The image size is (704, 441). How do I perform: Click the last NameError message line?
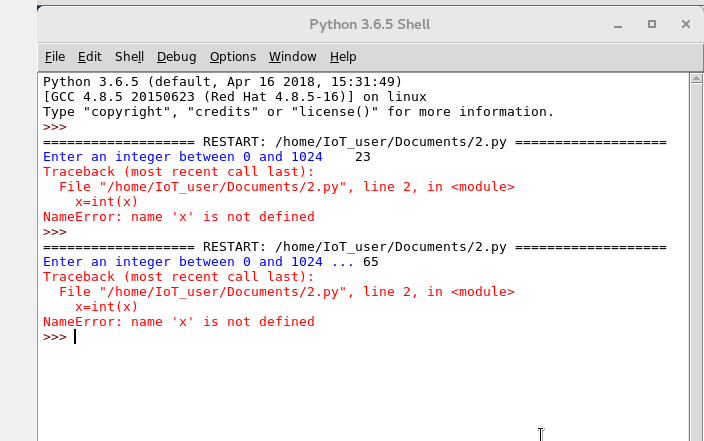click(x=179, y=322)
